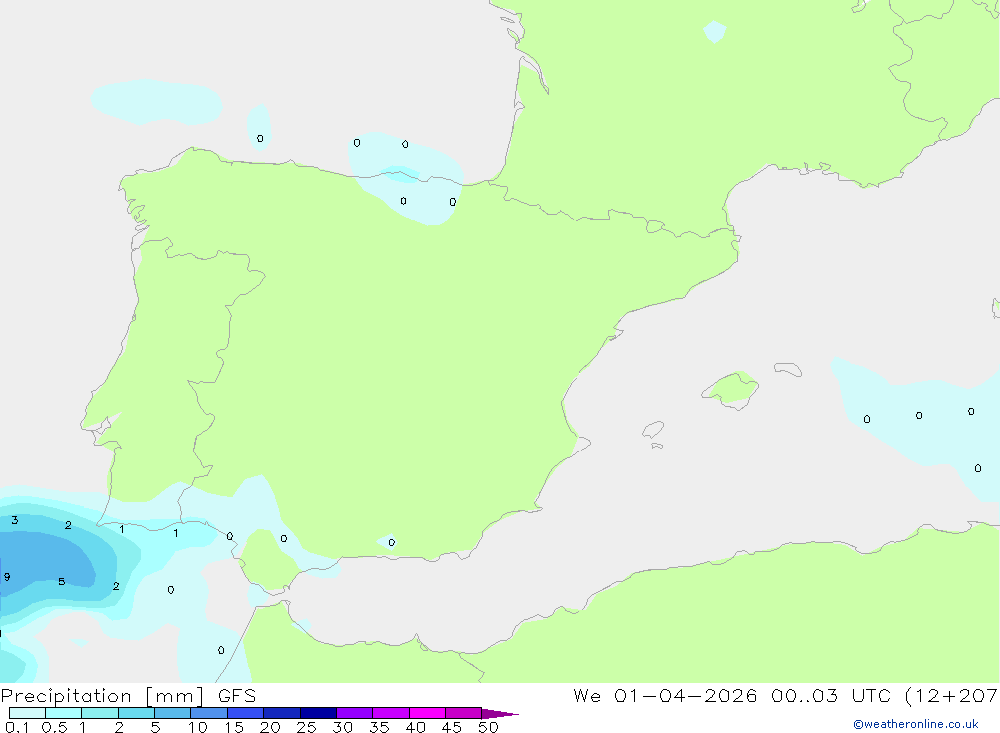1000x733 pixels.
Task: Click the '3' precipitation value on the map
Action: pos(15,520)
